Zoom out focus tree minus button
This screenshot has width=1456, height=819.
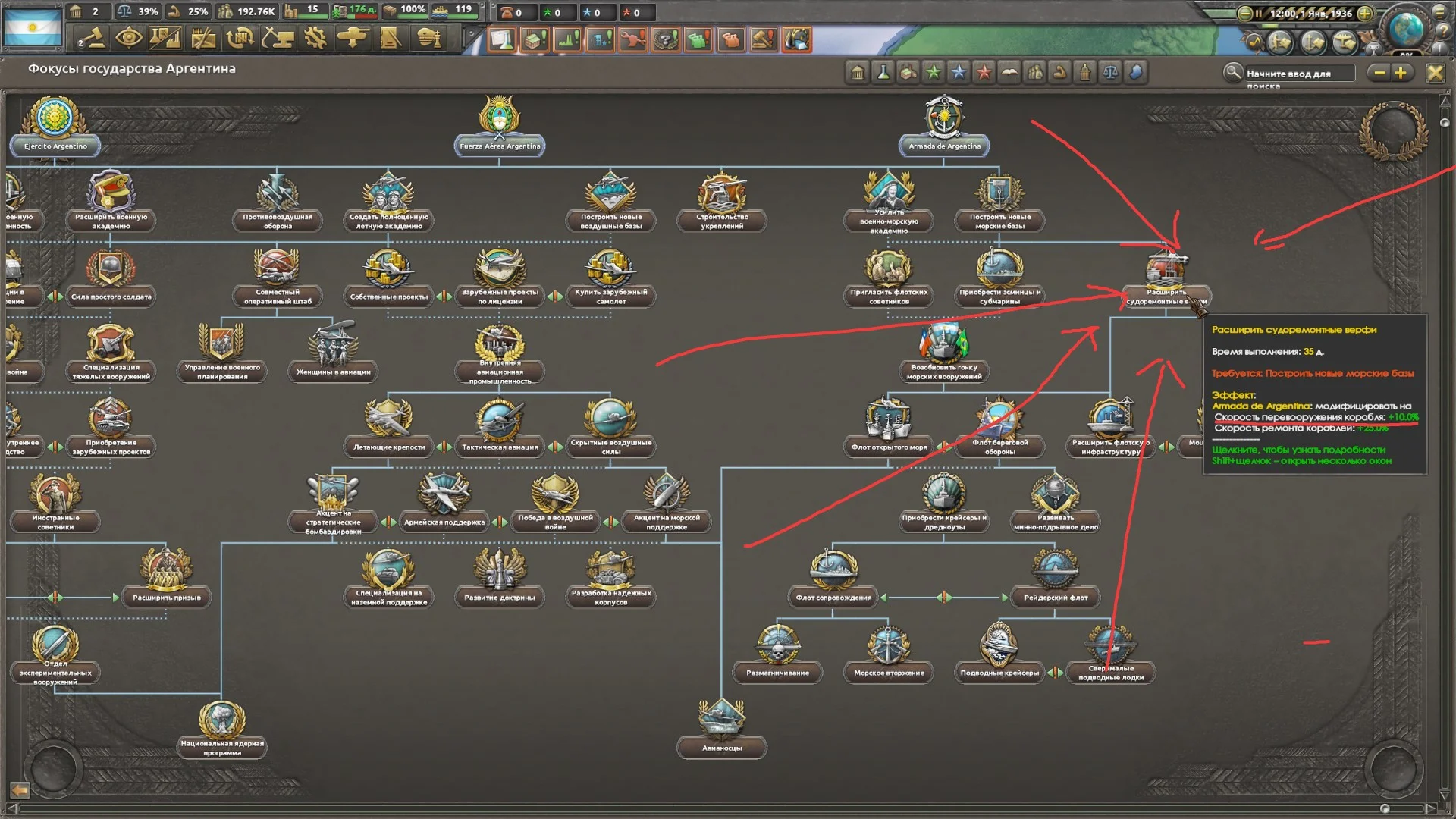[1379, 73]
